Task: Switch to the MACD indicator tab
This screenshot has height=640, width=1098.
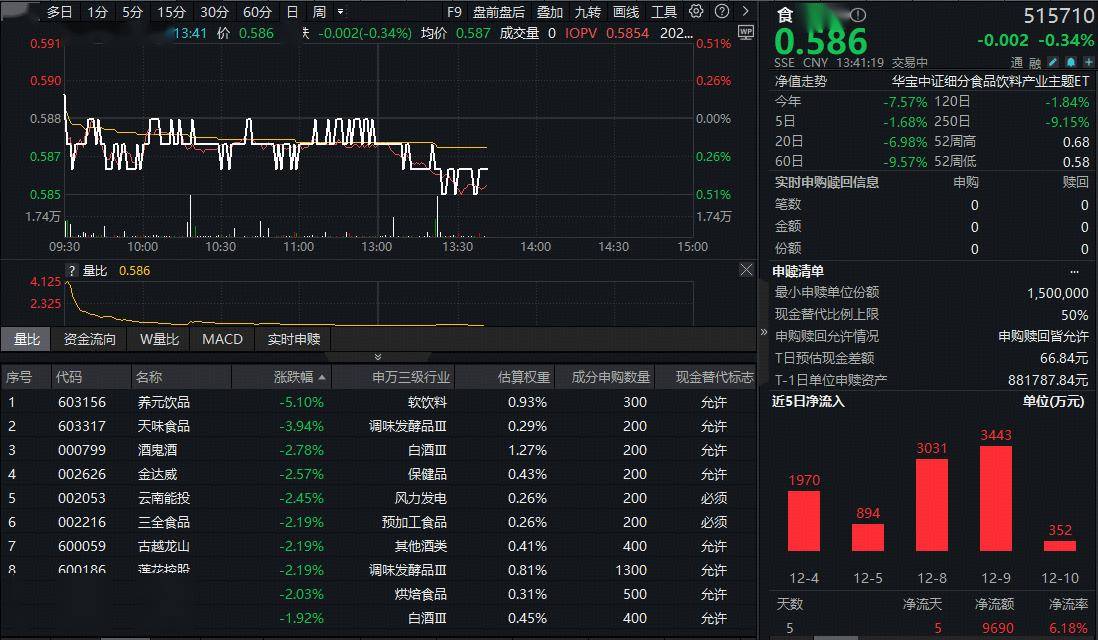Action: (x=222, y=339)
